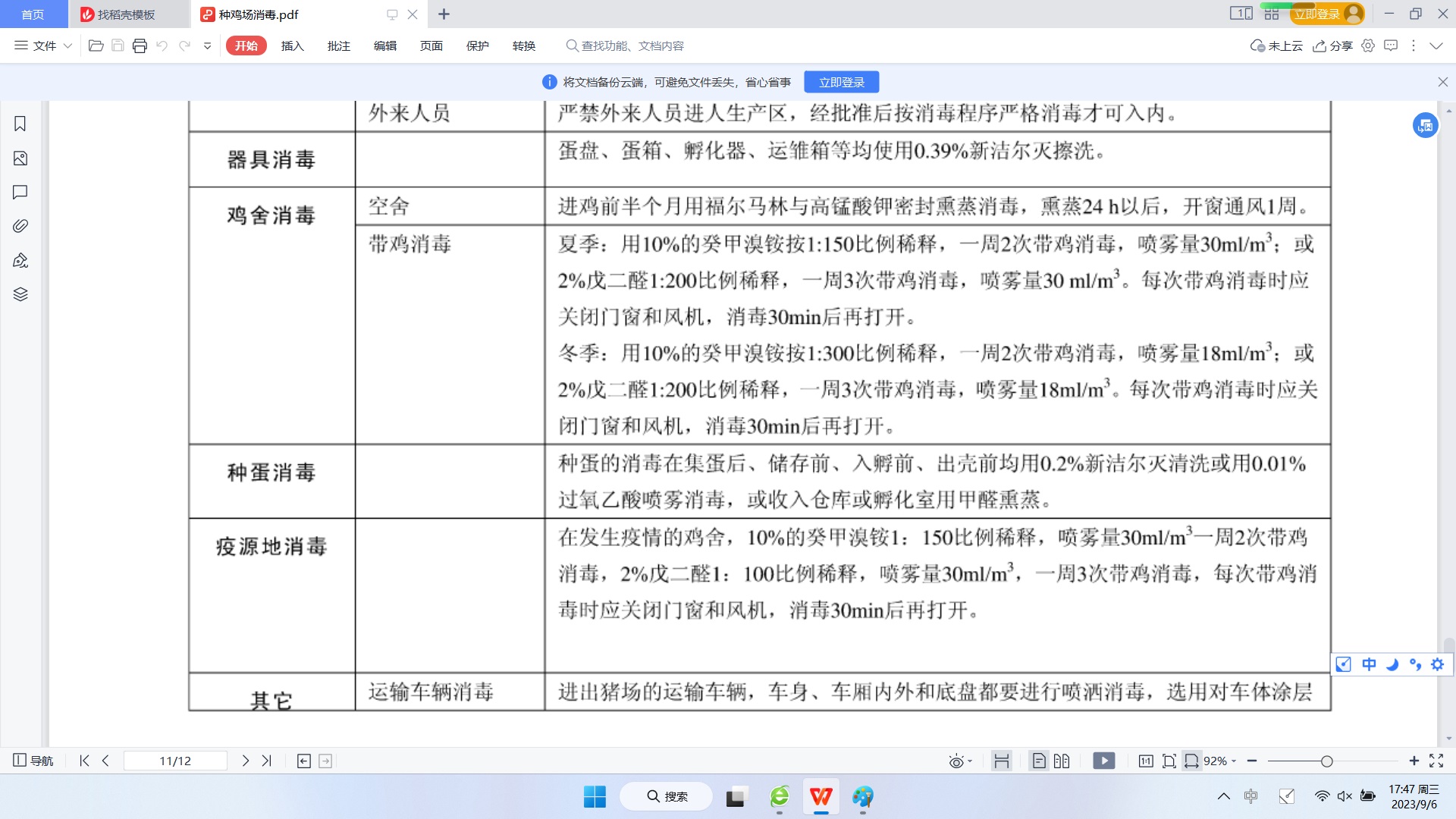The image size is (1456, 819).
Task: Click the orange 立即登录 account button
Action: click(1327, 14)
